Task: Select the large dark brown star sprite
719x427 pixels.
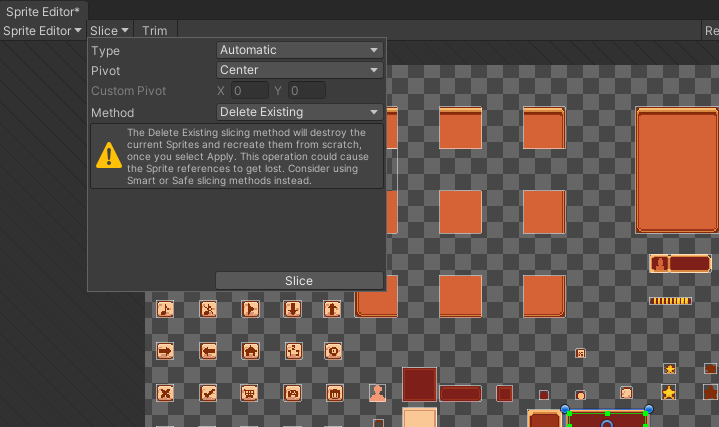Action: pyautogui.click(x=711, y=393)
